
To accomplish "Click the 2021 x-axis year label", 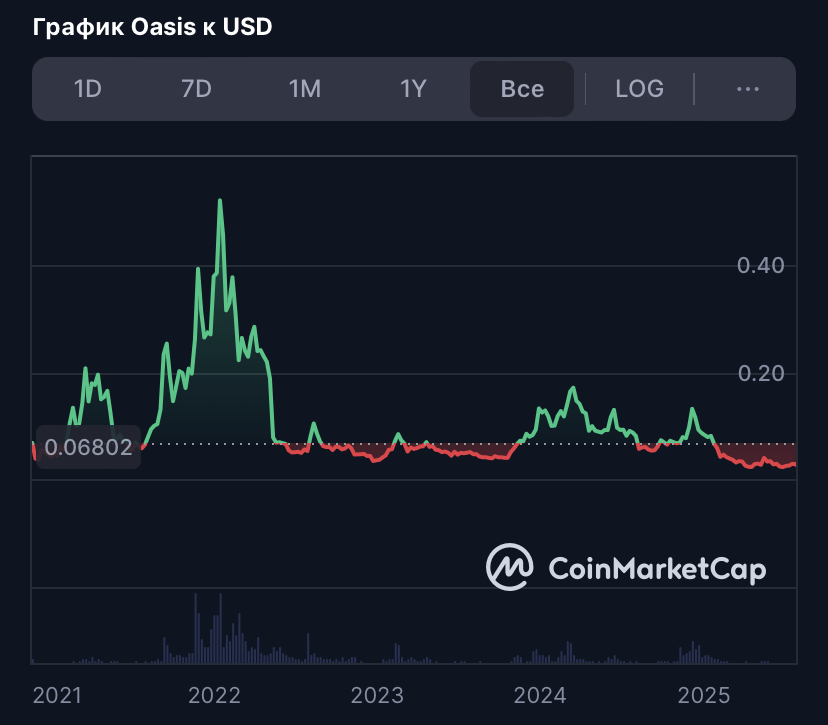I will tap(57, 695).
